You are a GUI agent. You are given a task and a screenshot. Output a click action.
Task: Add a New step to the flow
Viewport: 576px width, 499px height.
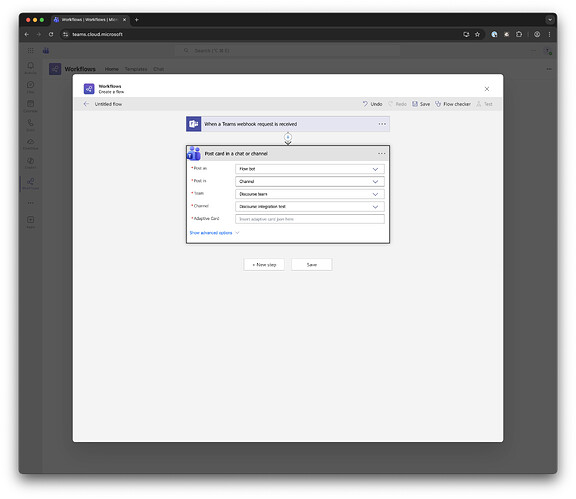click(264, 265)
